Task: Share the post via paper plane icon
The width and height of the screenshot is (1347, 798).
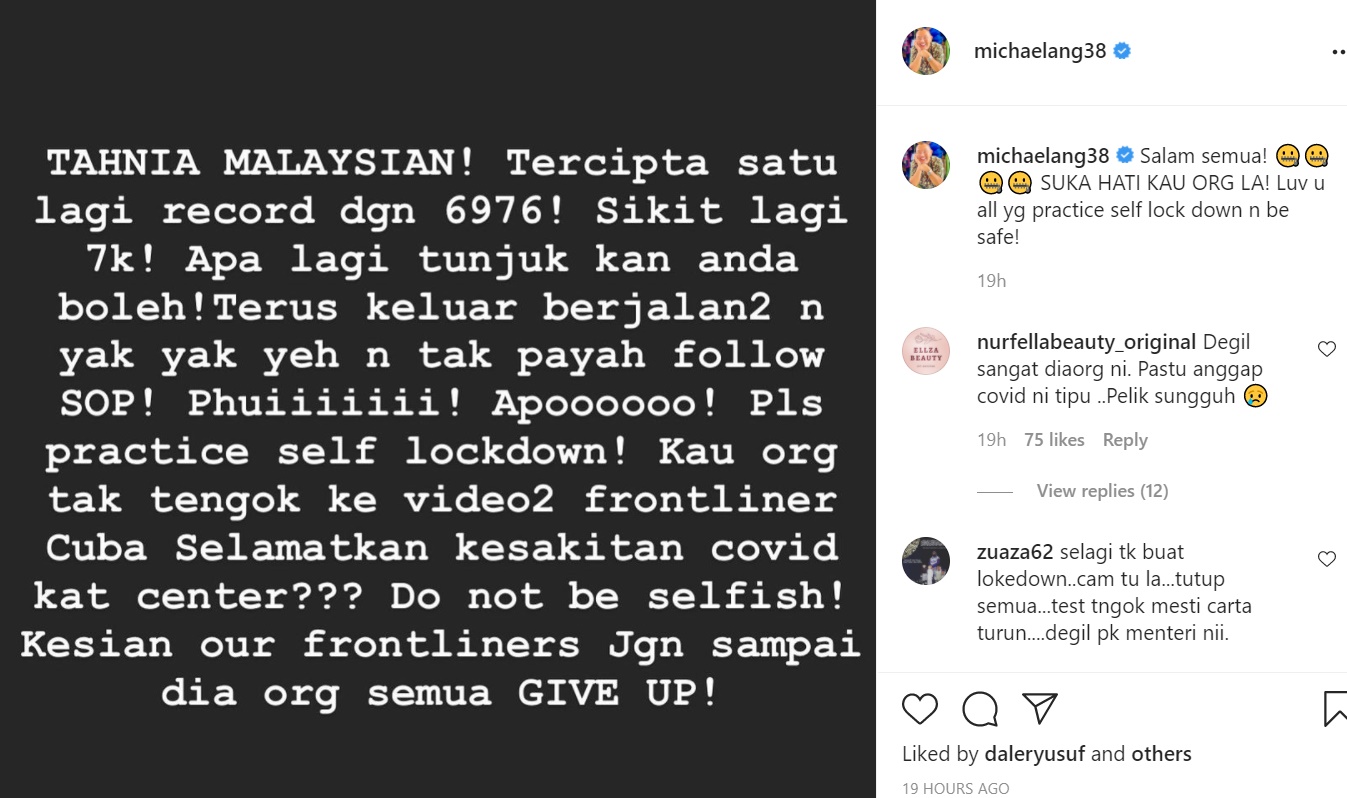Action: [x=1040, y=709]
